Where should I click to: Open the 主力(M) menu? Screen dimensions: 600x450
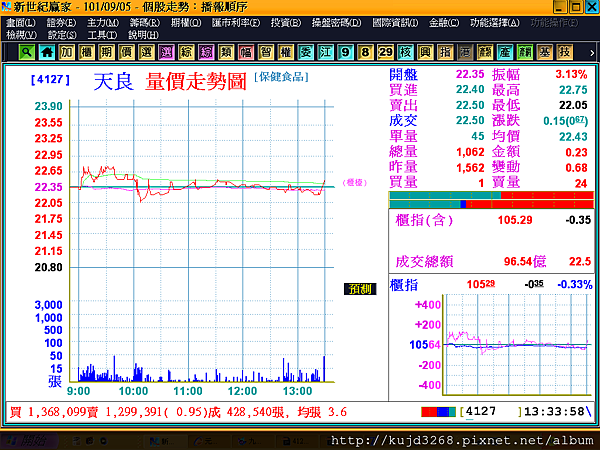103,23
